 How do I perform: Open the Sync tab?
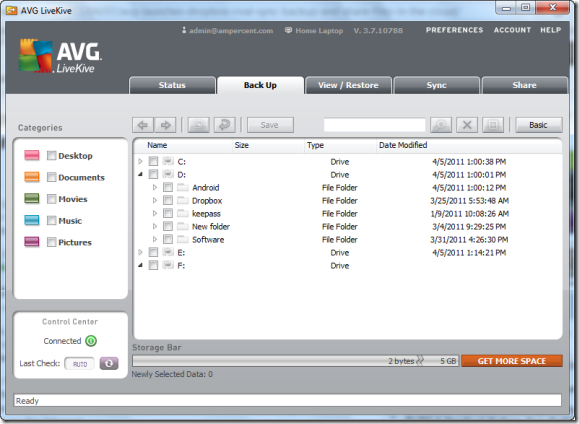[x=436, y=85]
